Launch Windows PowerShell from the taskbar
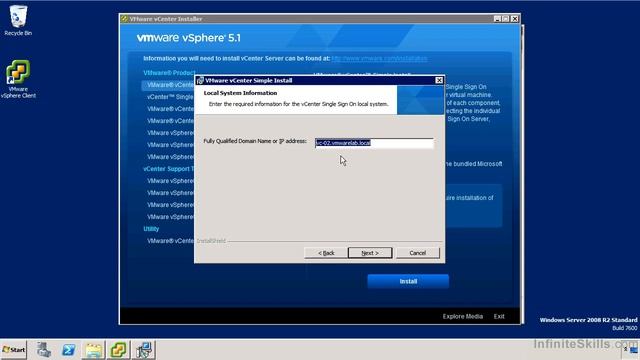Viewport: 640px width, 360px height. [68, 350]
